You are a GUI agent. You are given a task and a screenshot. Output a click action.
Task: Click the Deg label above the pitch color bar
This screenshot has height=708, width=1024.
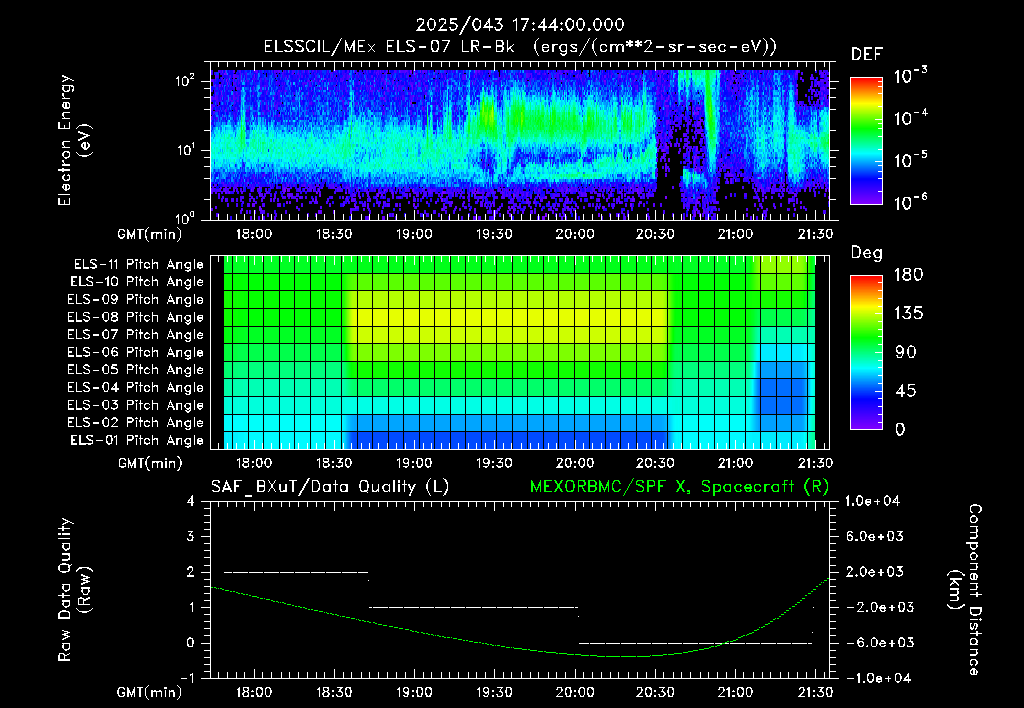(866, 253)
